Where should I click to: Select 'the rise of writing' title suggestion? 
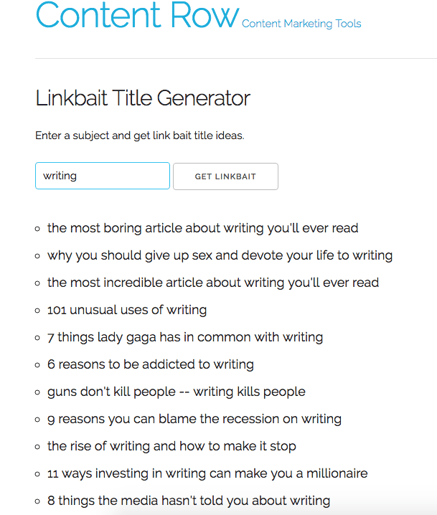pyautogui.click(x=172, y=446)
